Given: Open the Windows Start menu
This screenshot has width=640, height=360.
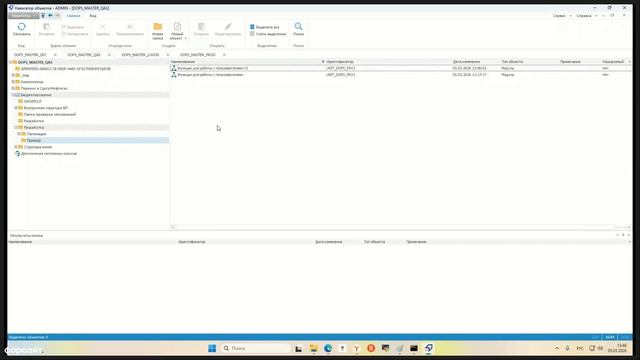Looking at the screenshot, I should (x=212, y=348).
